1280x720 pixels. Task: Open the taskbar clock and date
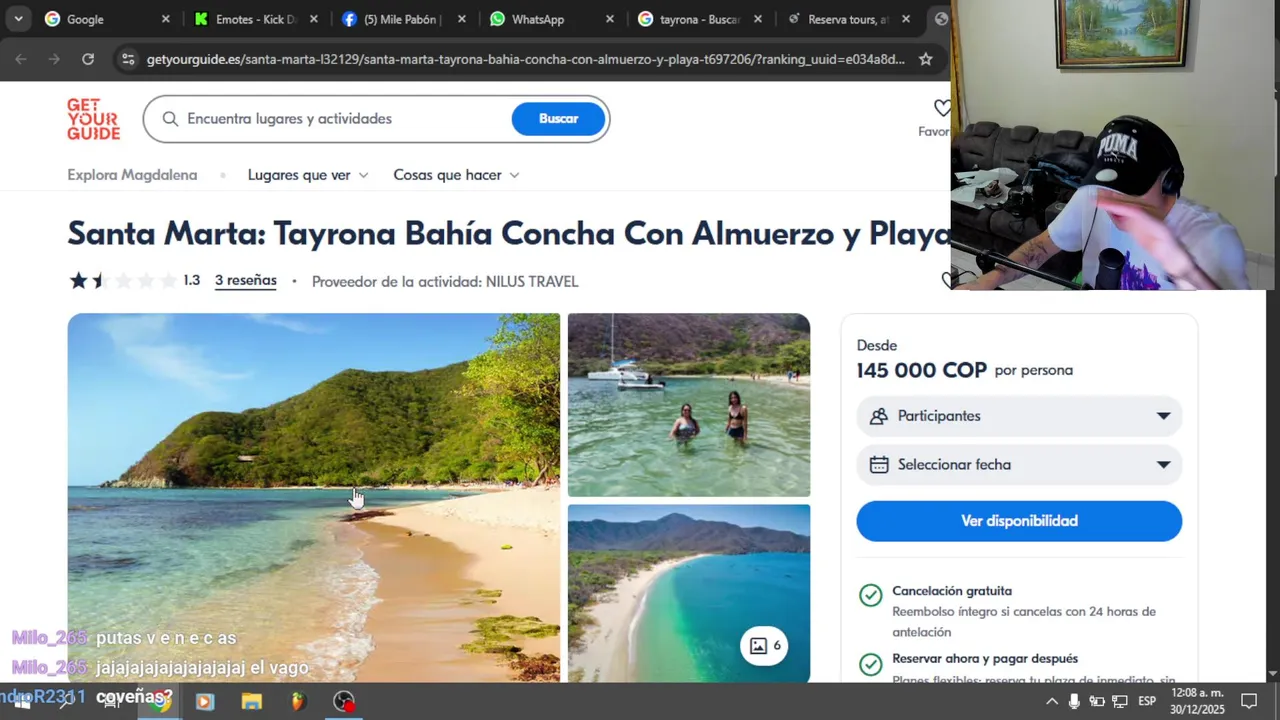[1197, 701]
